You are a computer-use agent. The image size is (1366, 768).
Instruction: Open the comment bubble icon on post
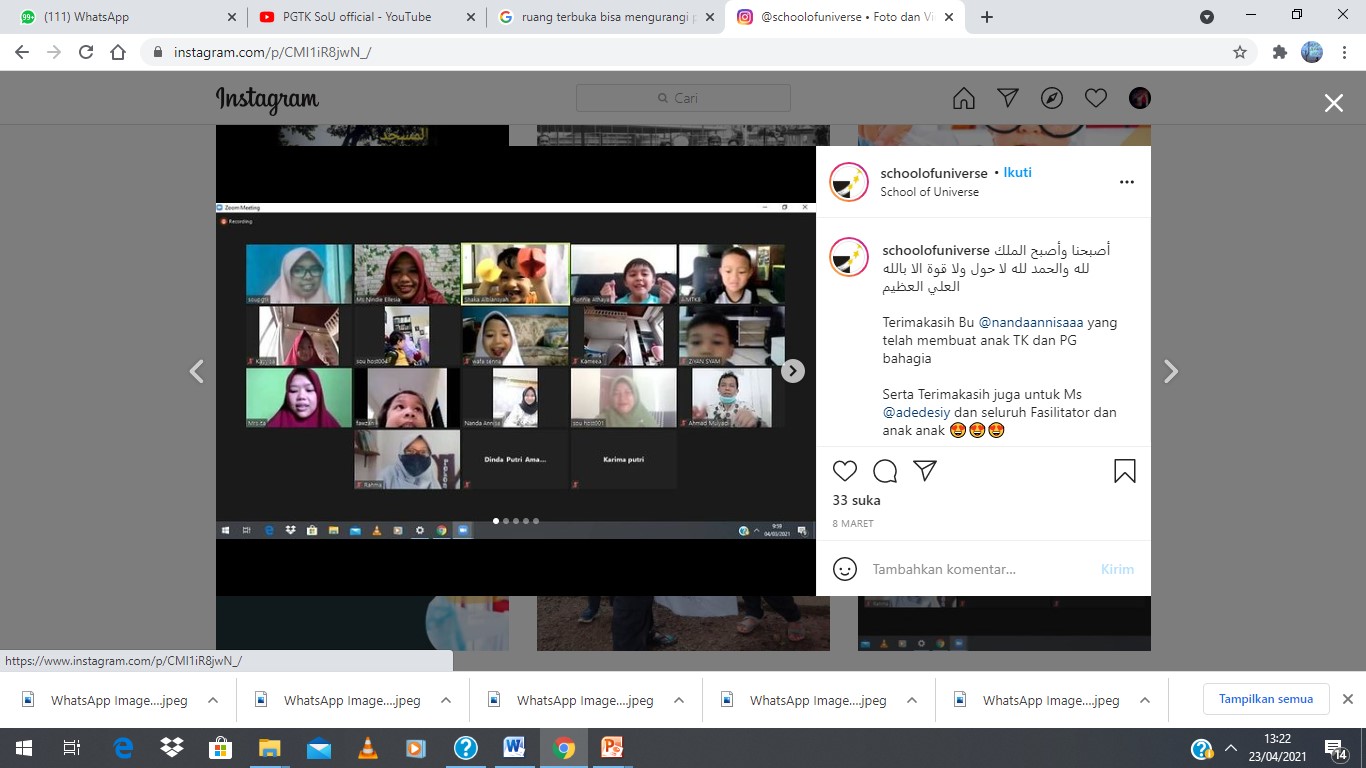[x=885, y=471]
